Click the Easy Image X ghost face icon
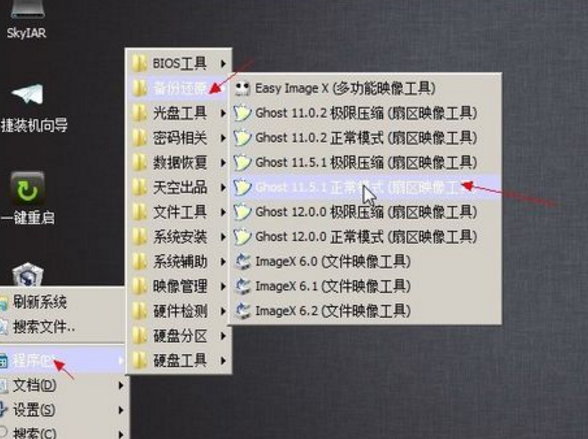 pos(242,89)
